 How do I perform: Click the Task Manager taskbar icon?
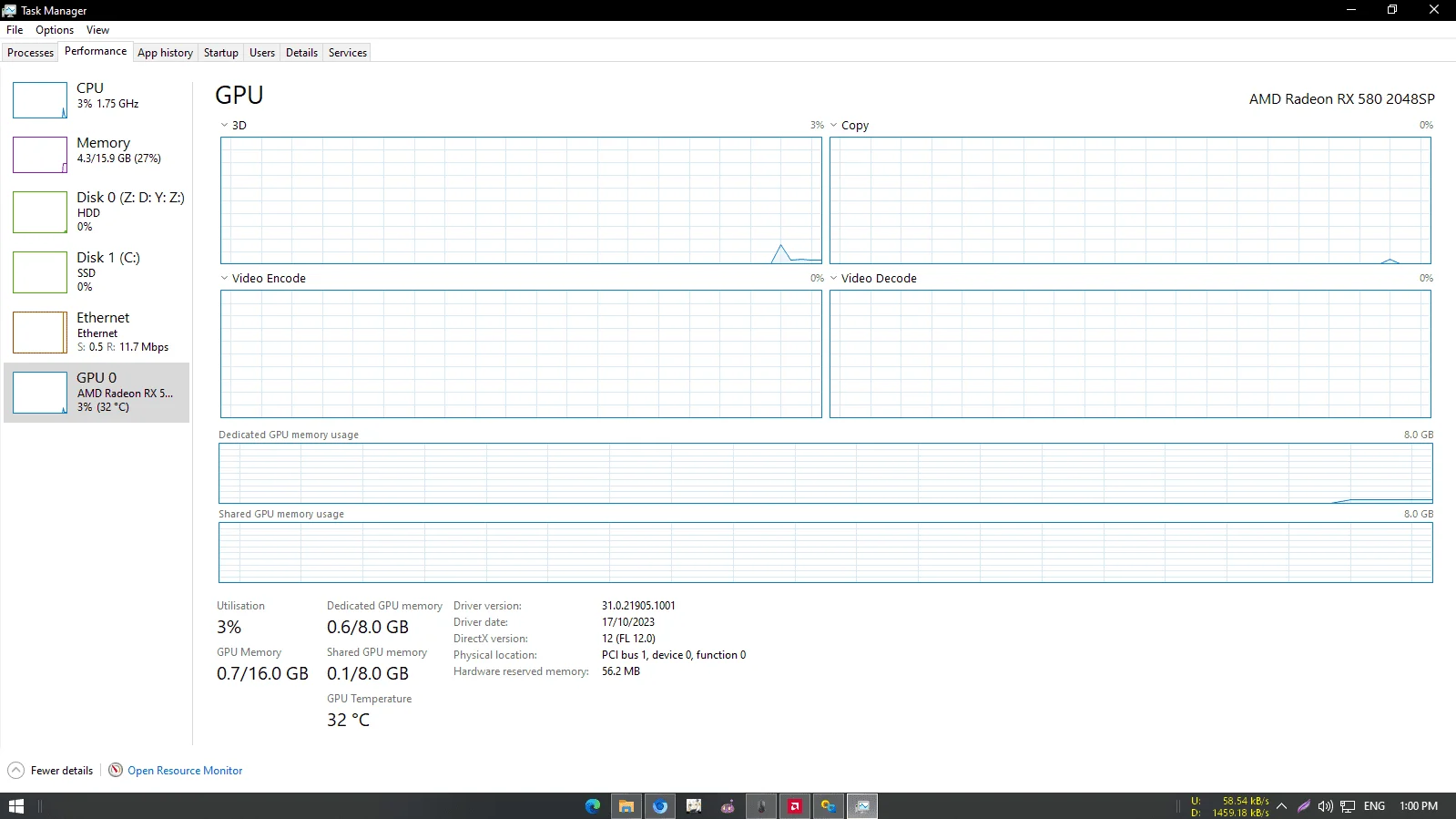tap(862, 806)
